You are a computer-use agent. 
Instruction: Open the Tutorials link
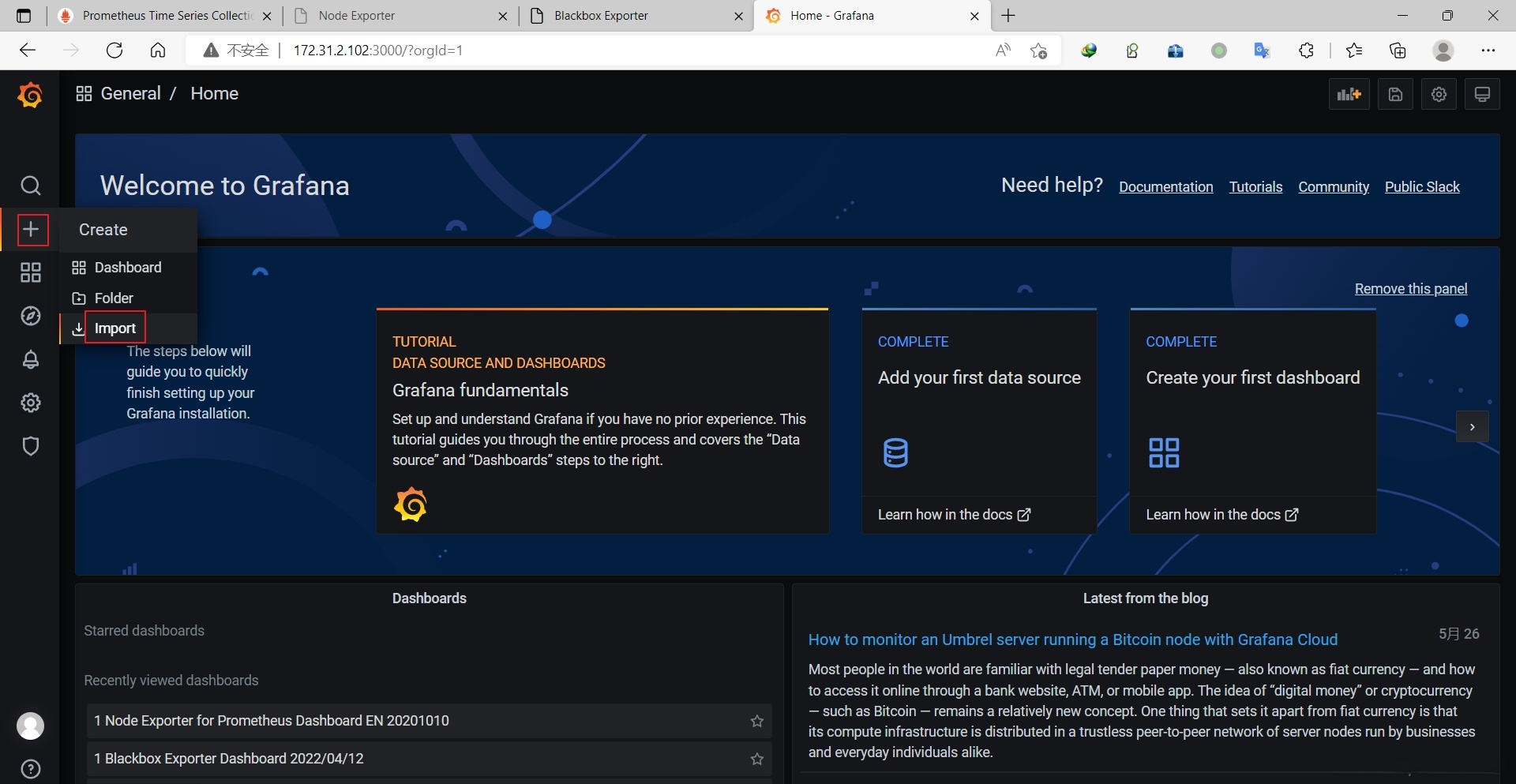coord(1255,187)
